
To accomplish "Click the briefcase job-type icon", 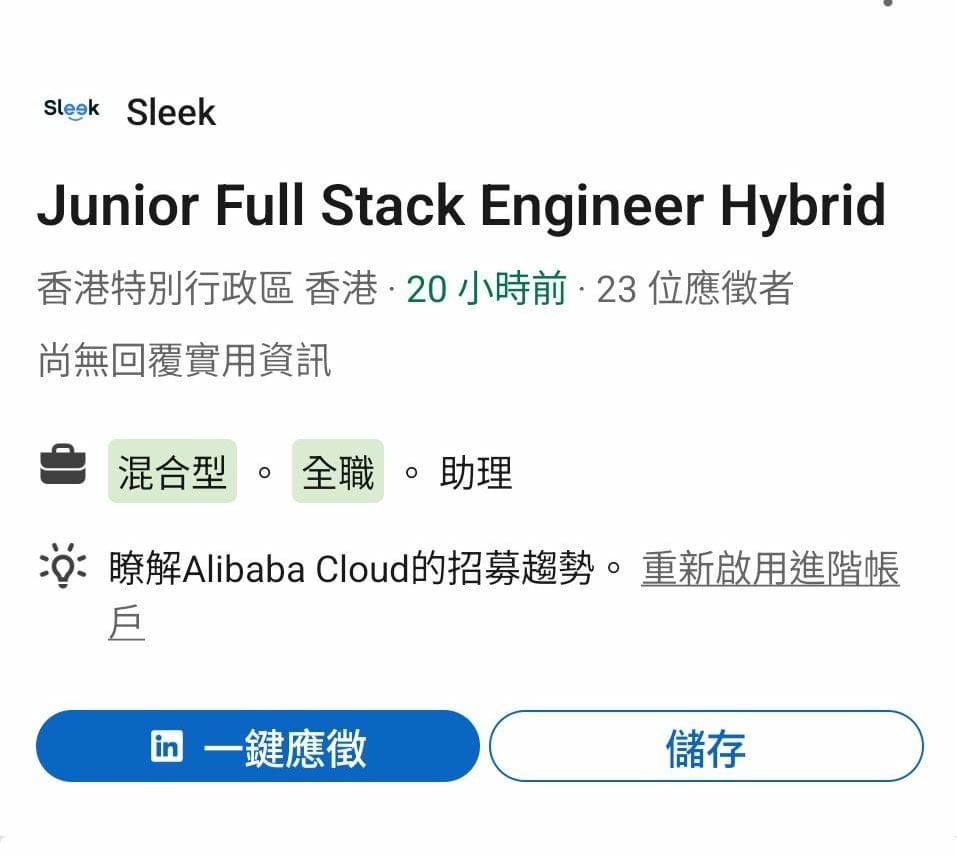I will tap(63, 465).
